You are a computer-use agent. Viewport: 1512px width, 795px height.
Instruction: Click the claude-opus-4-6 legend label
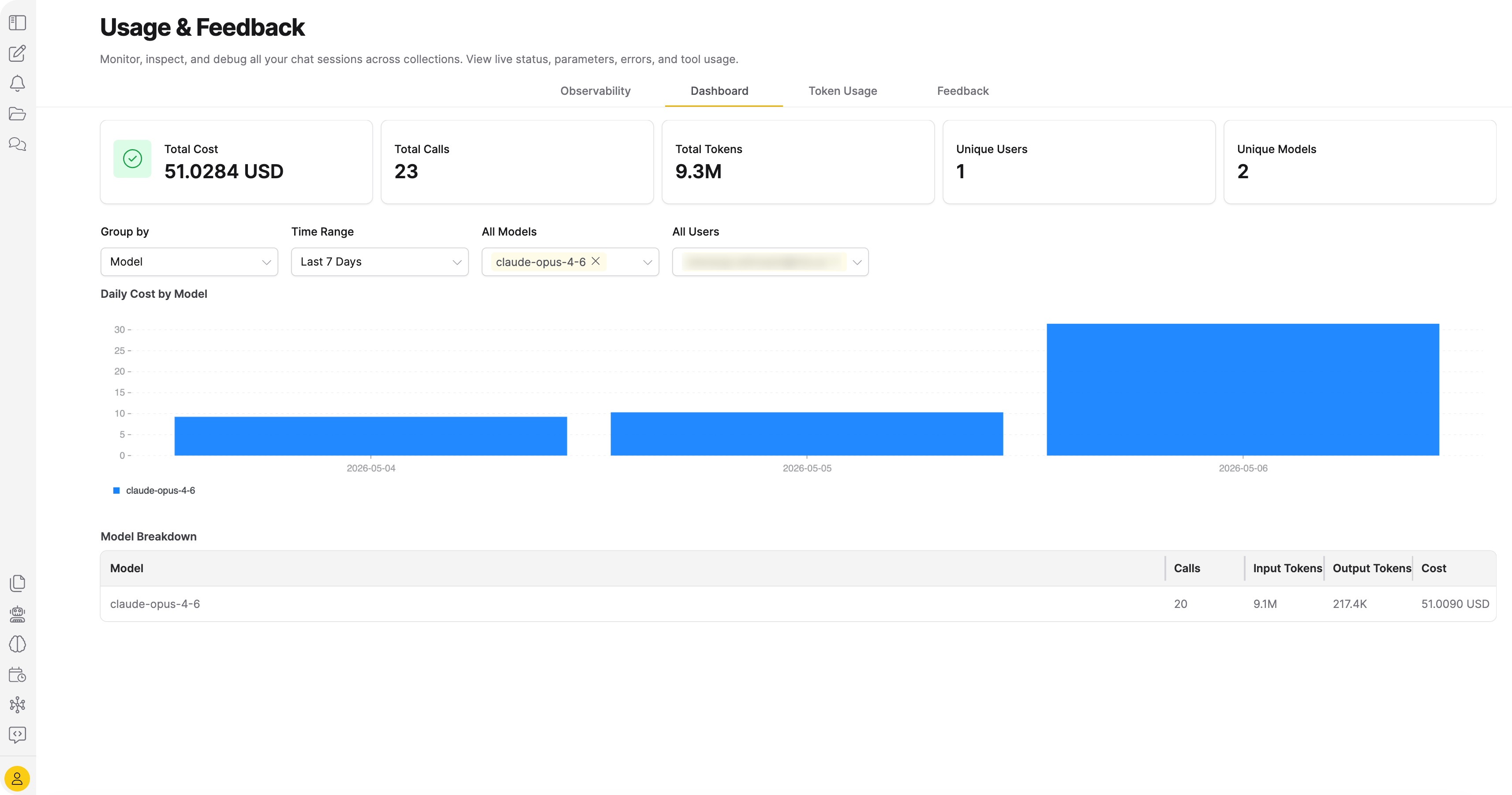tap(160, 490)
